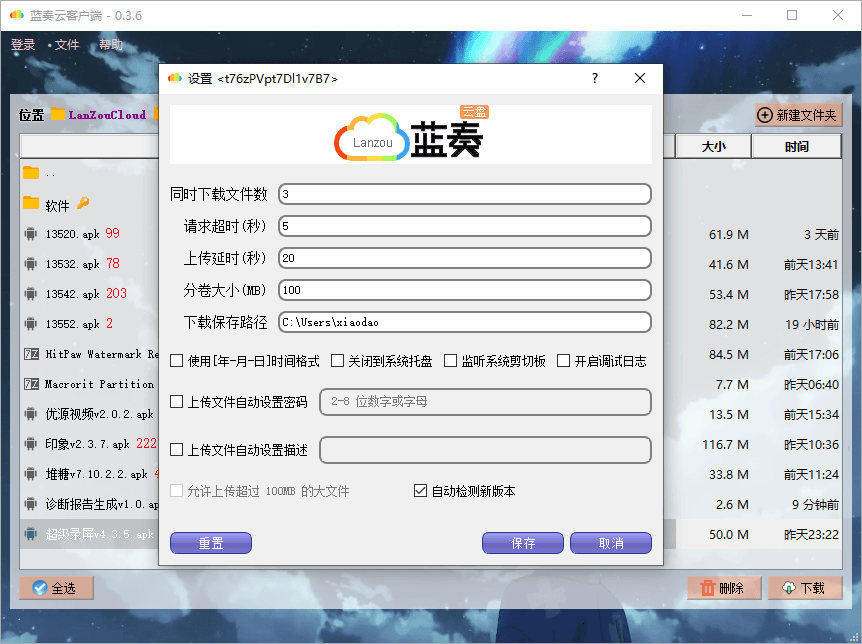Open the 帮助 menu
862x644 pixels.
111,44
